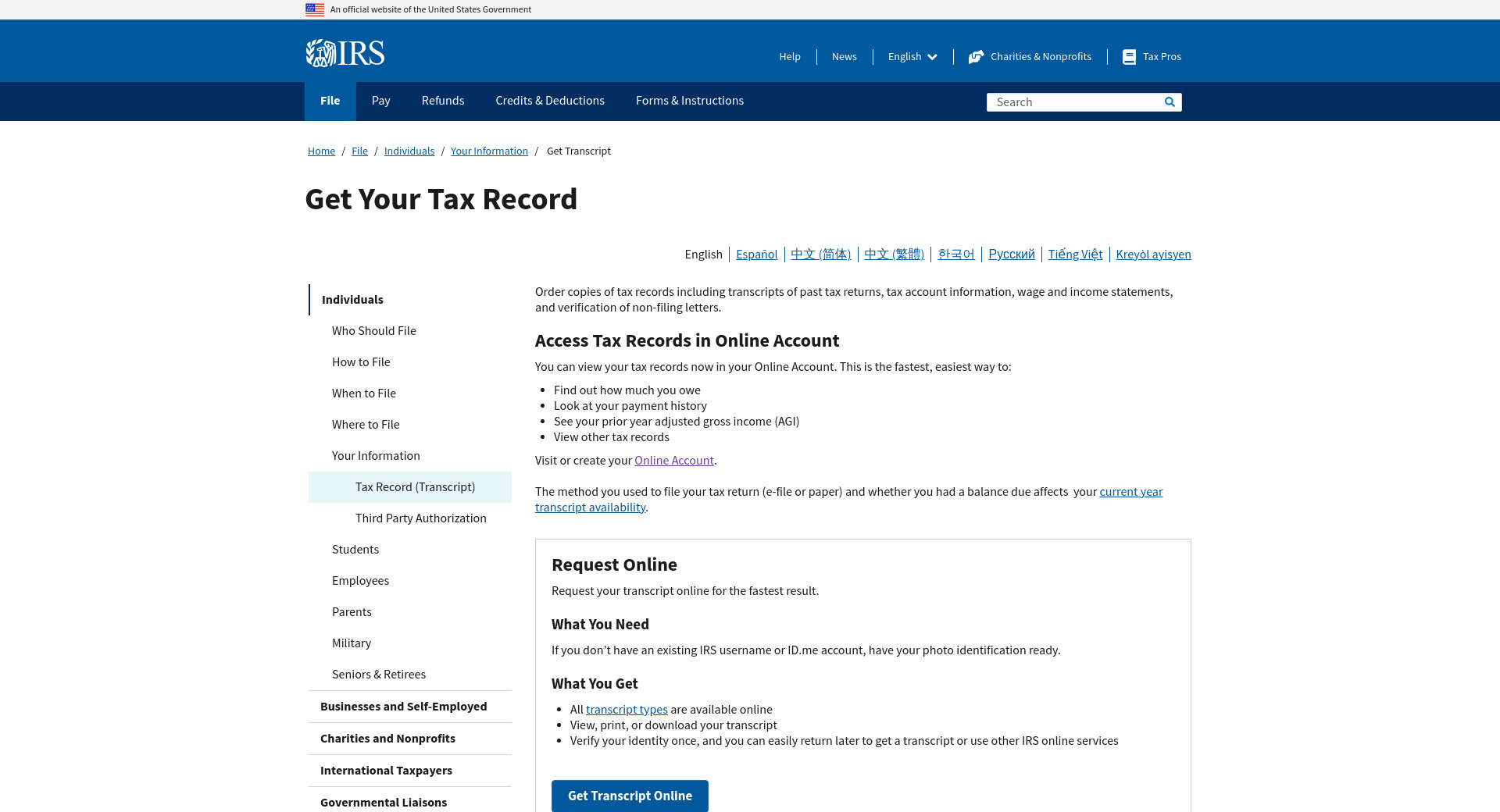The width and height of the screenshot is (1500, 812).
Task: Follow the Online Account link
Action: (673, 461)
